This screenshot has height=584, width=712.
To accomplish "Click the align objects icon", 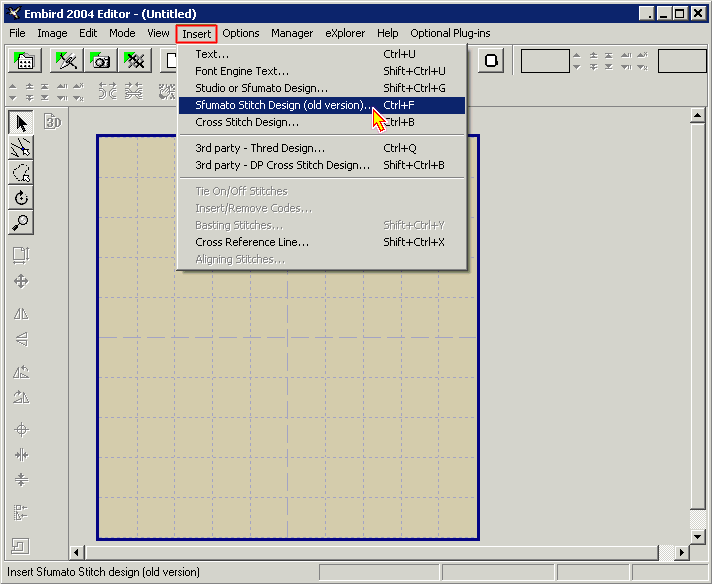I will (x=21, y=513).
